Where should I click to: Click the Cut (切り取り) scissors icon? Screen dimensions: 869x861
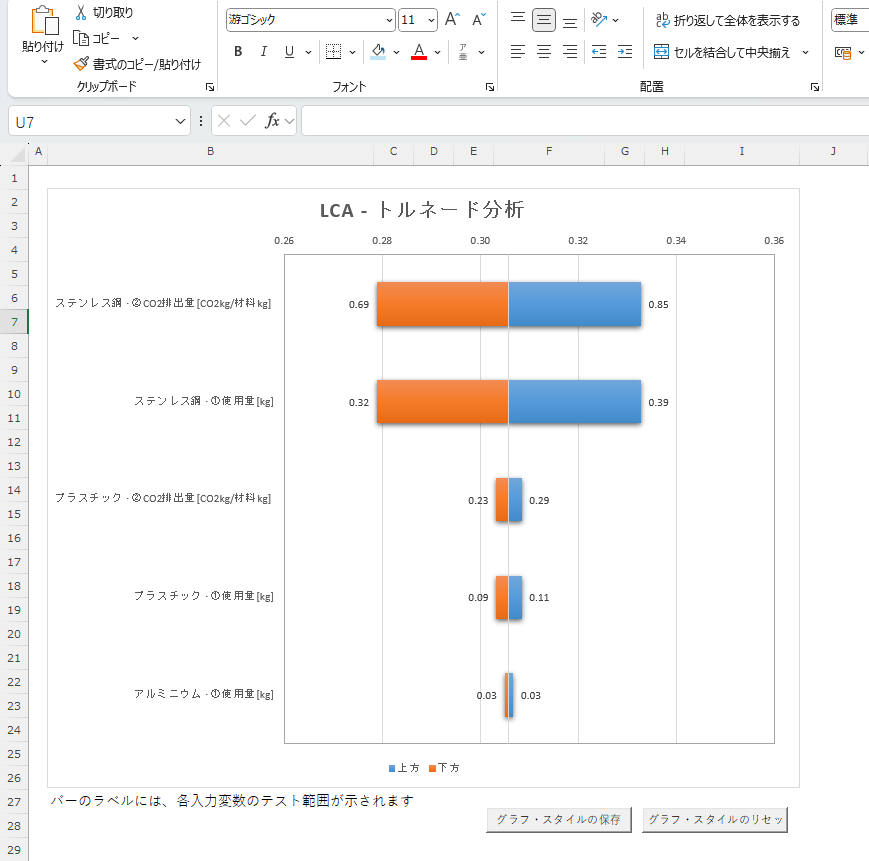pyautogui.click(x=81, y=12)
